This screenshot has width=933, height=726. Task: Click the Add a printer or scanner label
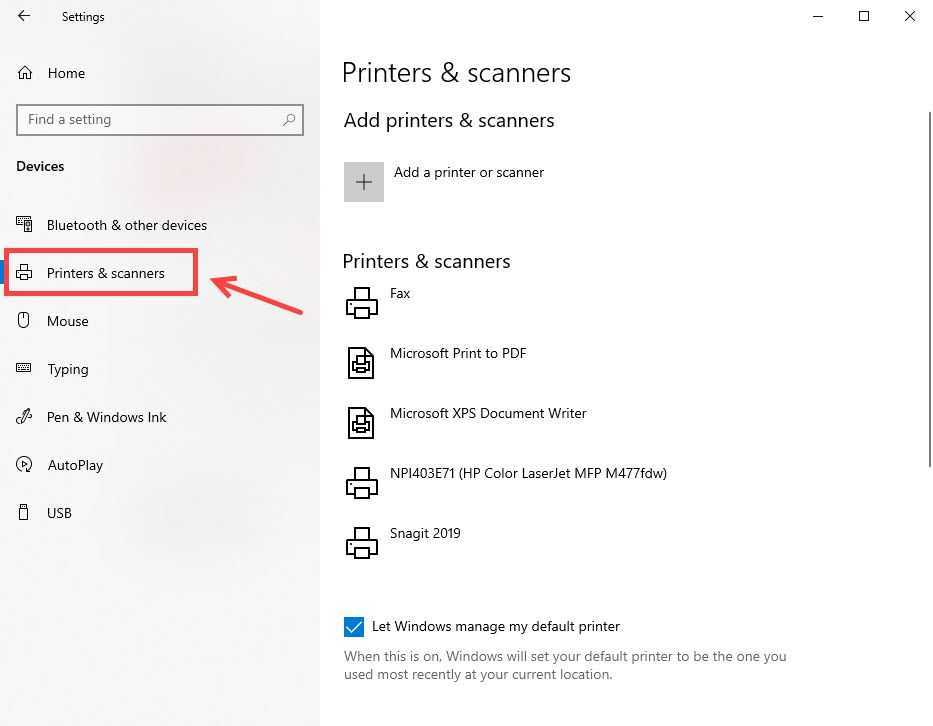[468, 172]
